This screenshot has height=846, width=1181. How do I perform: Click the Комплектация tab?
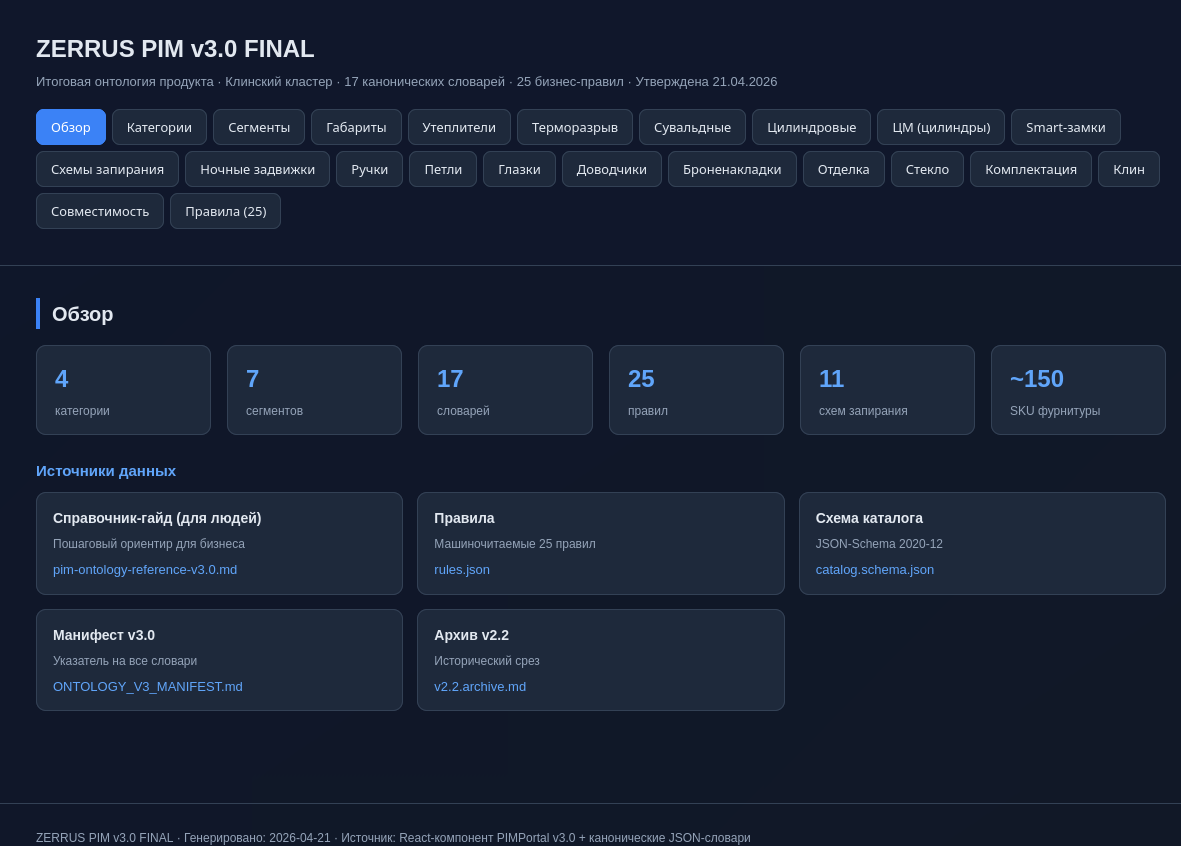click(1030, 169)
